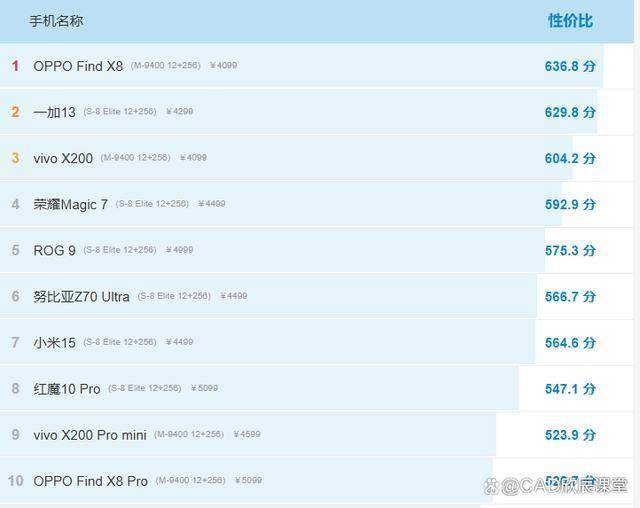Click 努比亚Z70 Ultra spec (S-8 Elite 12+256)

pos(174,296)
